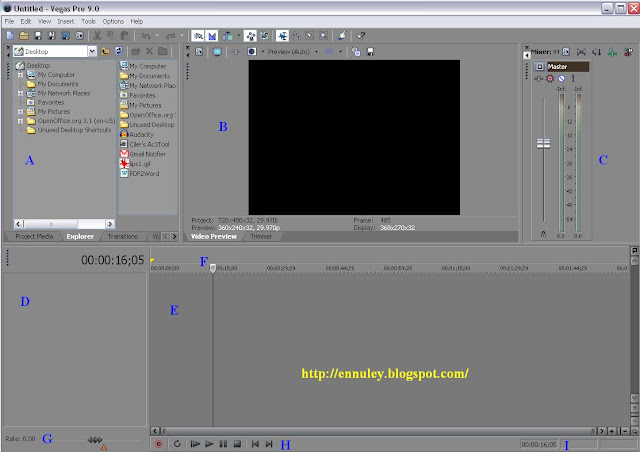Select the Envelope Edit tool
640x452 pixels.
coord(296,36)
